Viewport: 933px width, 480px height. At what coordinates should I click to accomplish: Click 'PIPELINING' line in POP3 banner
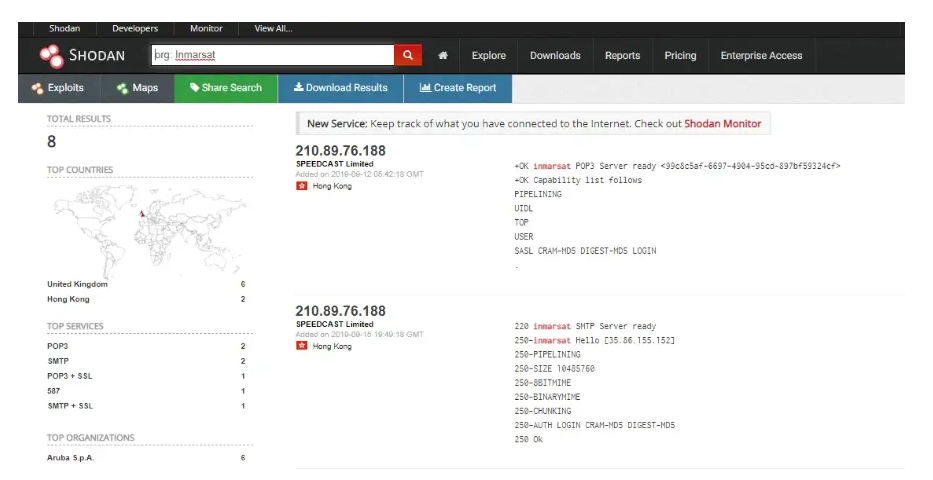pyautogui.click(x=538, y=194)
